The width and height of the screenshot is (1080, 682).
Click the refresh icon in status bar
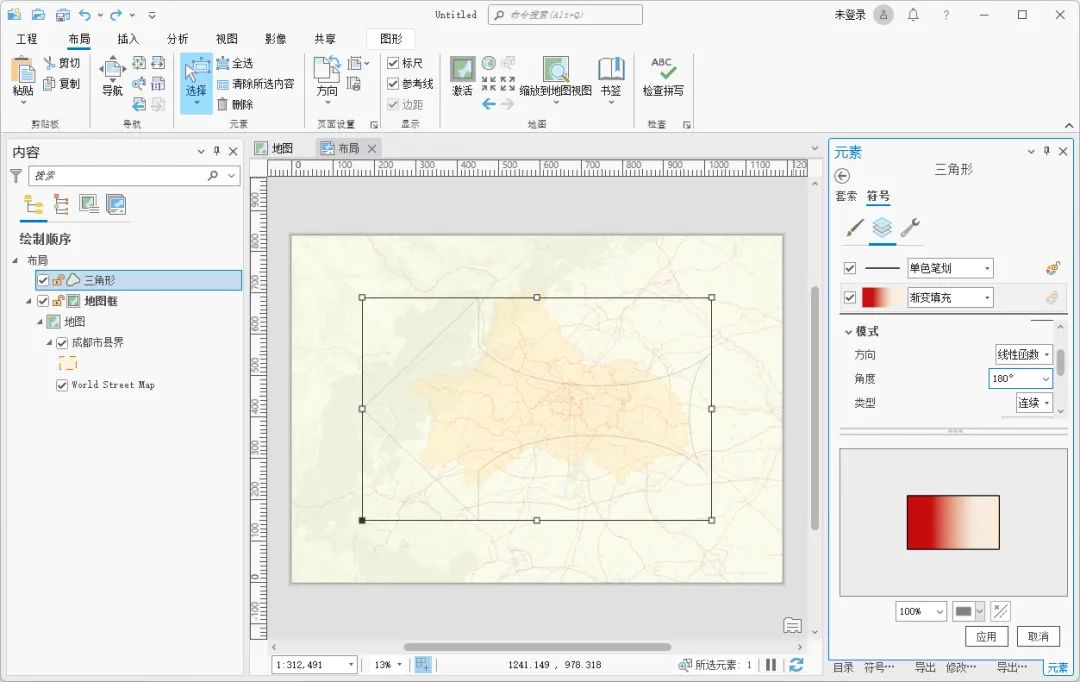pyautogui.click(x=796, y=665)
